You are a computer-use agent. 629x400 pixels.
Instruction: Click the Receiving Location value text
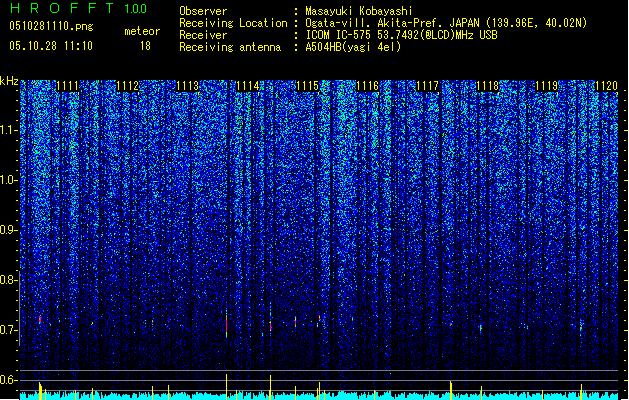[446, 23]
